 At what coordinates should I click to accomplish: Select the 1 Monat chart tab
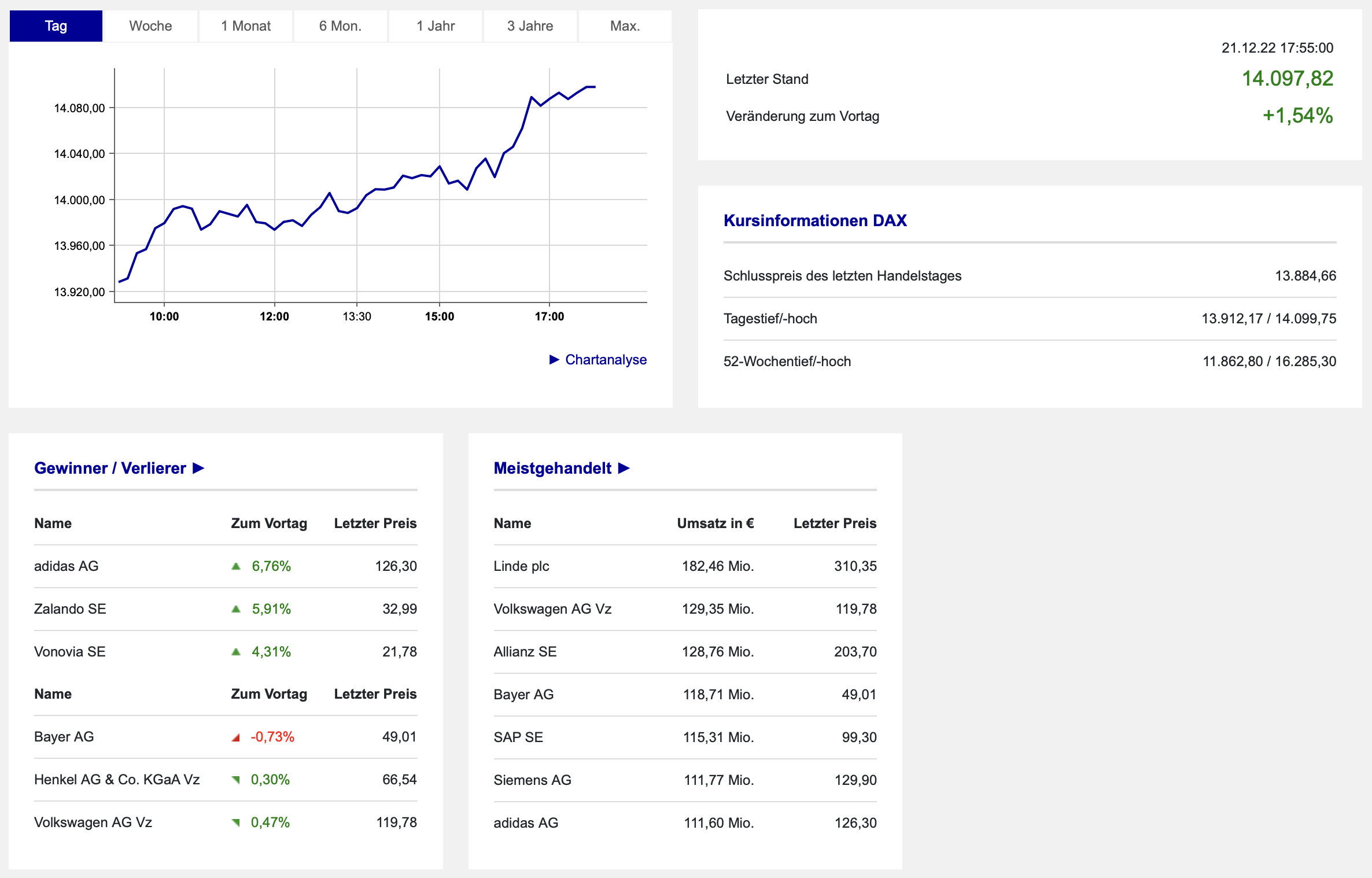246,26
